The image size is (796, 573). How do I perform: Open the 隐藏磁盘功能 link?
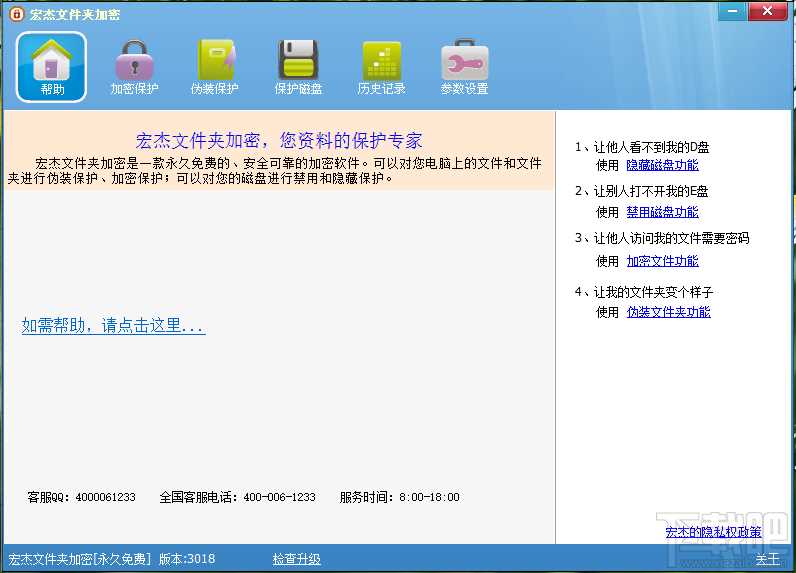pos(662,165)
